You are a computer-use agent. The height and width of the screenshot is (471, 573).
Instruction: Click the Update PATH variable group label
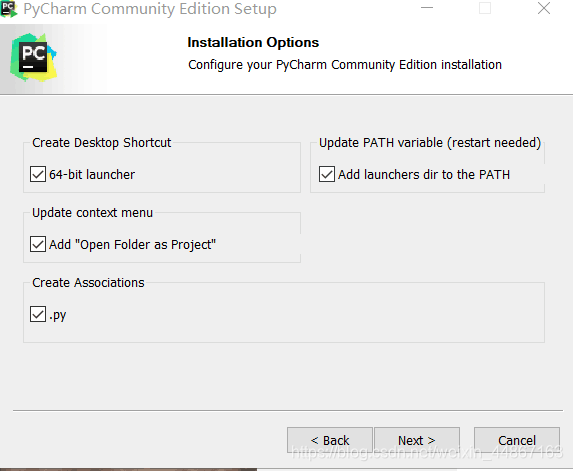[x=430, y=143]
